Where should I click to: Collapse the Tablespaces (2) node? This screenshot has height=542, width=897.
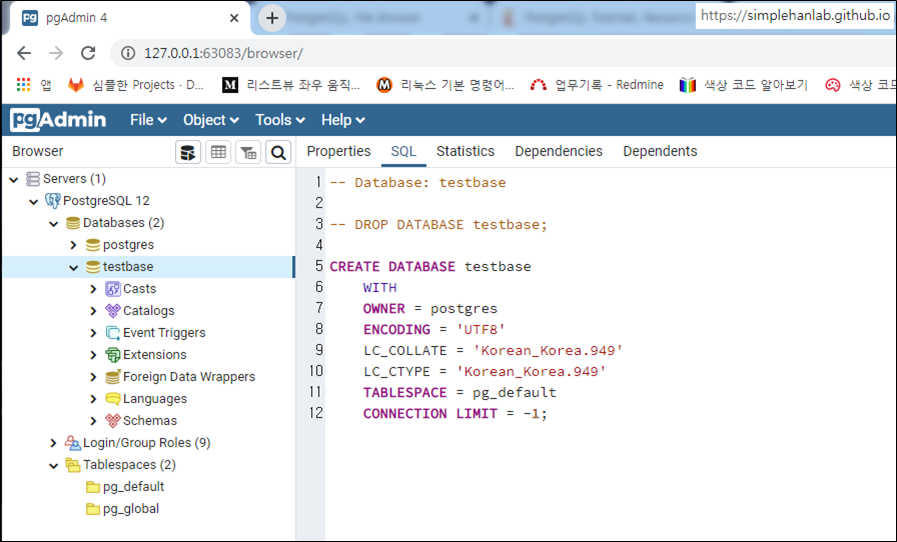tap(54, 465)
